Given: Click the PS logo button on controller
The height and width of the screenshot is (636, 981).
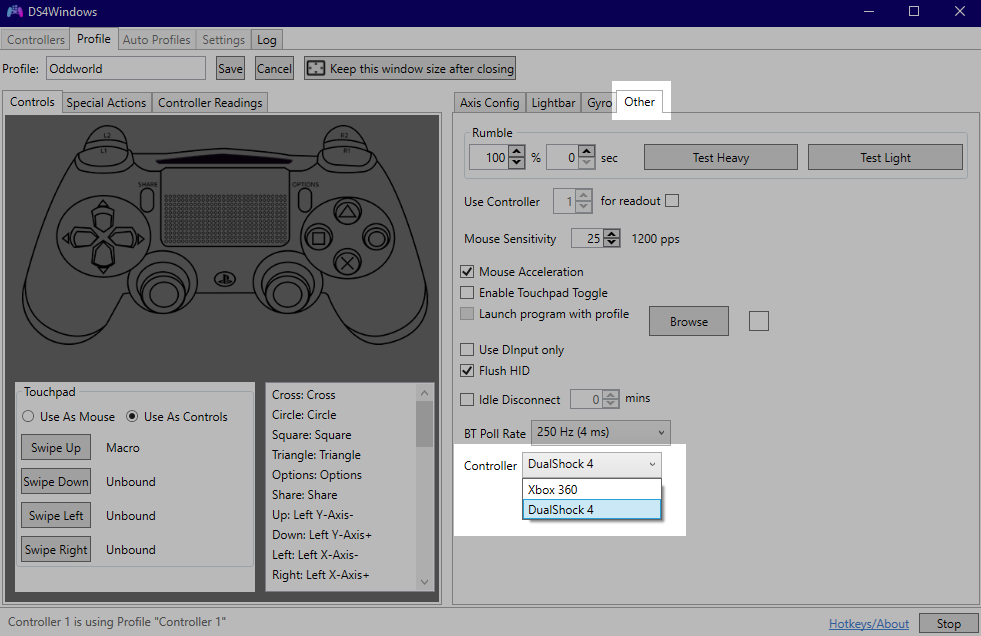Looking at the screenshot, I should [x=225, y=279].
